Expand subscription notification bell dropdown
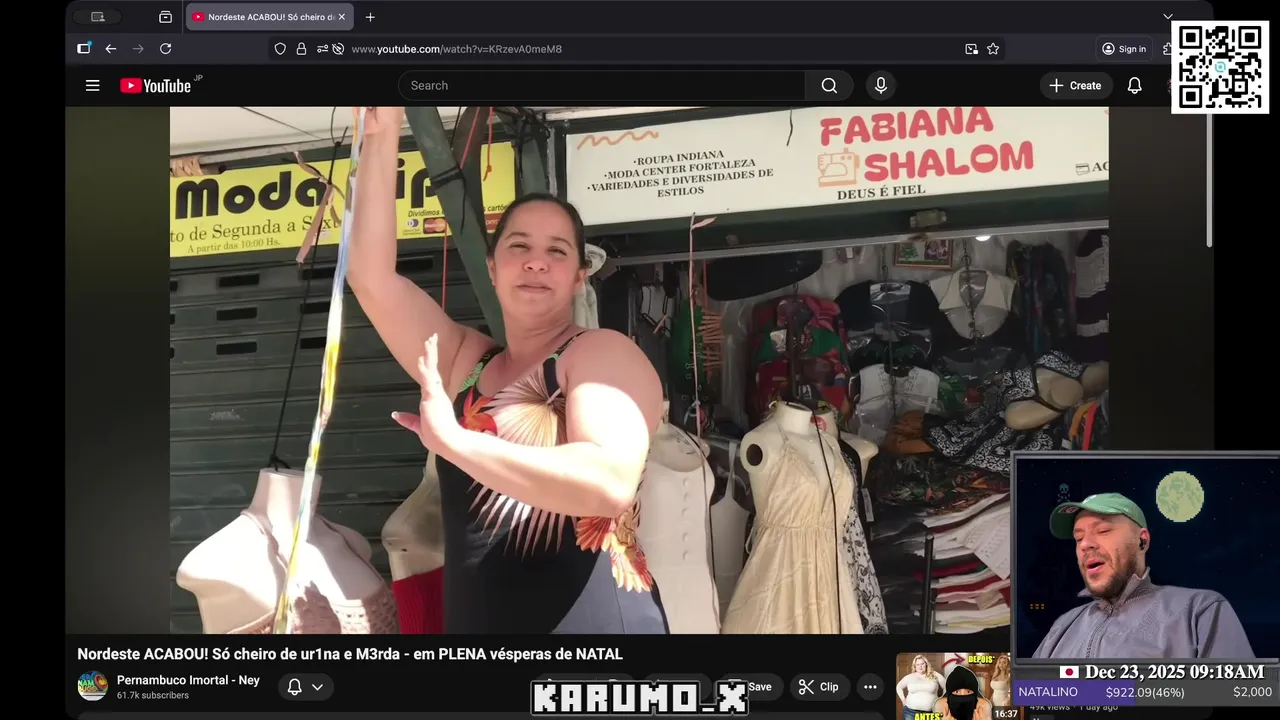This screenshot has height=720, width=1280. click(x=305, y=687)
